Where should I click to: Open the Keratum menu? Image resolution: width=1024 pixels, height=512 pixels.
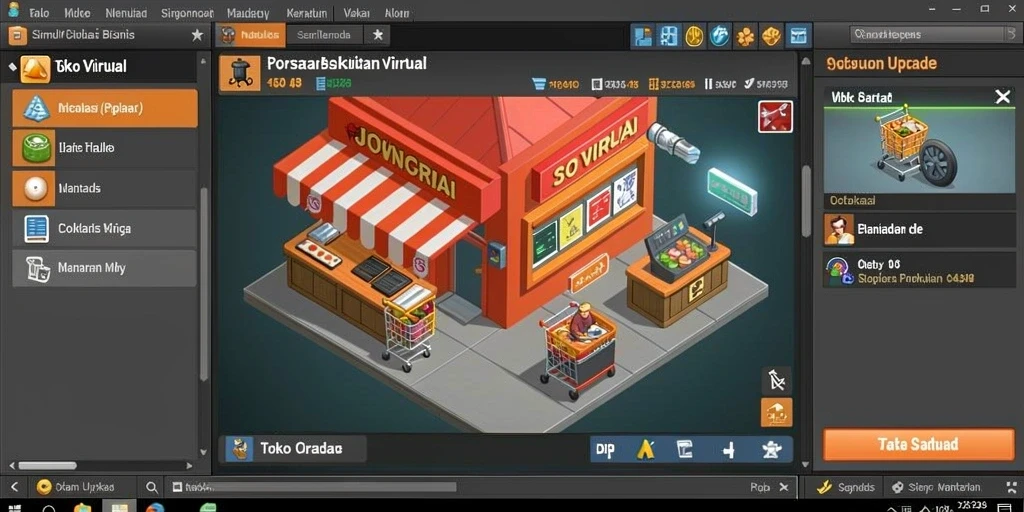tap(306, 12)
